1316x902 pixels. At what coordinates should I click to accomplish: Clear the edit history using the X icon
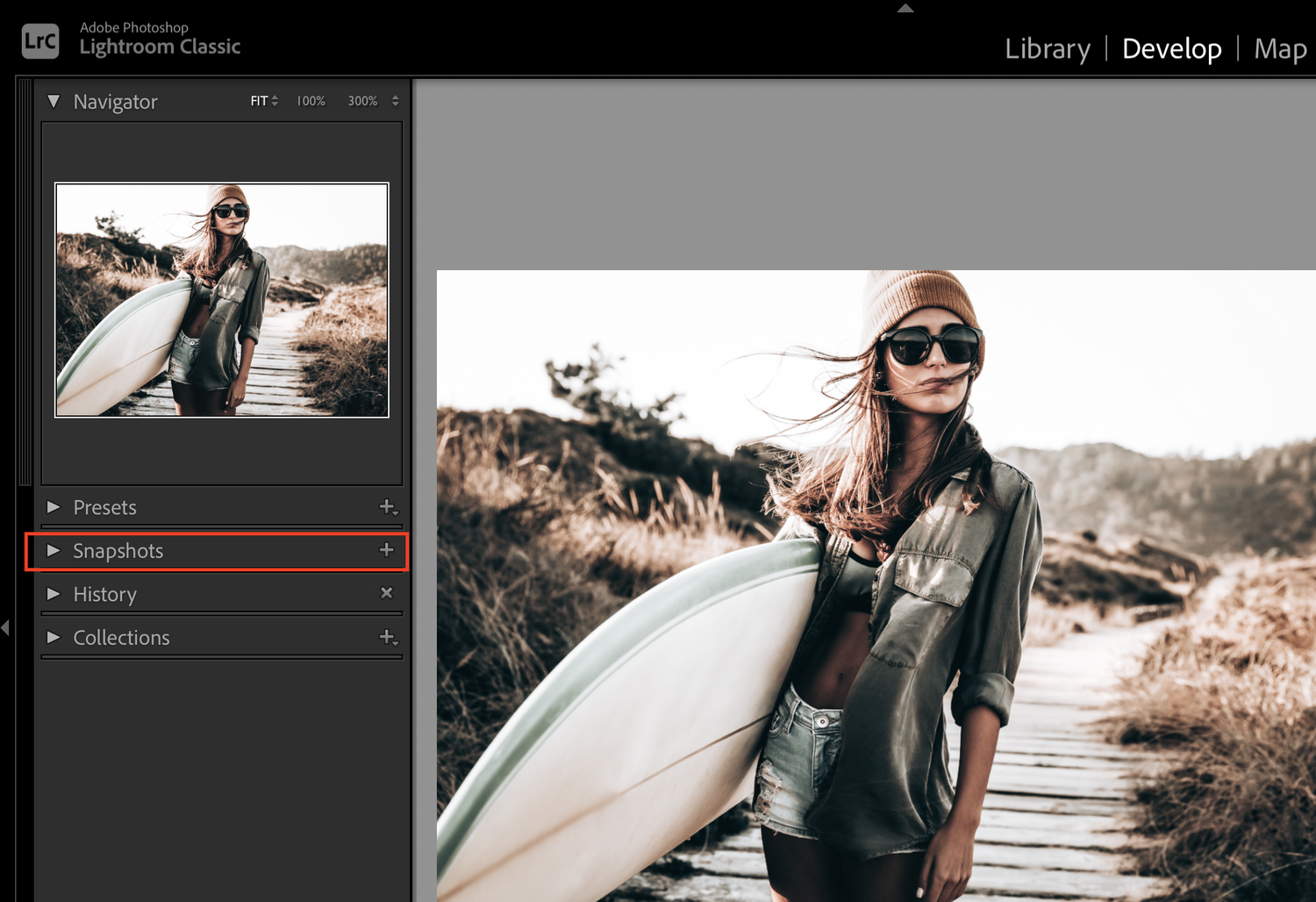[x=386, y=593]
